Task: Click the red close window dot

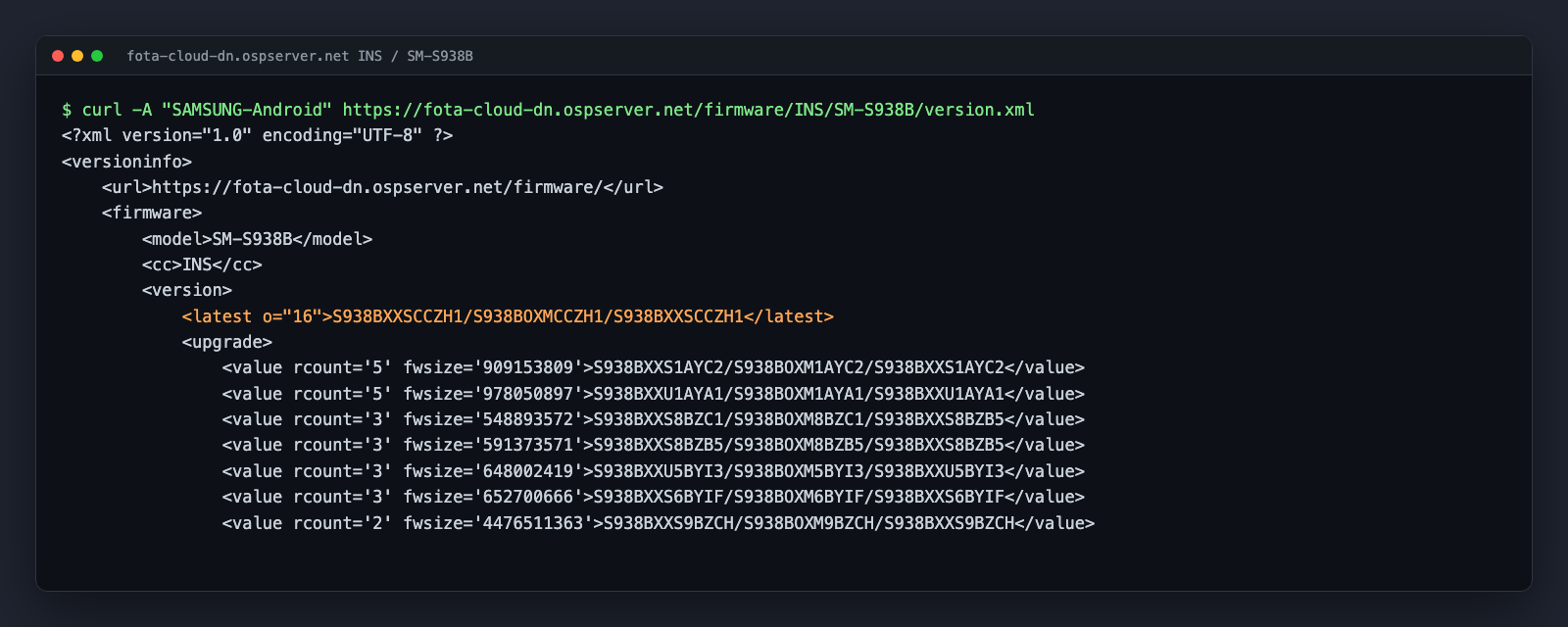Action: pos(58,56)
